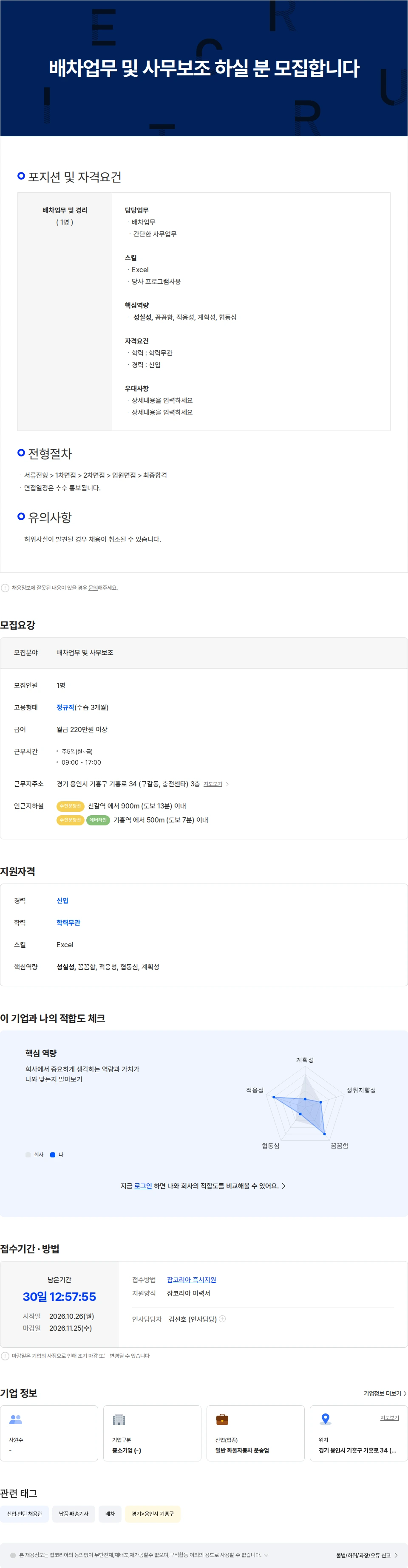
Task: Click the 2026.10.26(월) start date
Action: pos(72,1316)
